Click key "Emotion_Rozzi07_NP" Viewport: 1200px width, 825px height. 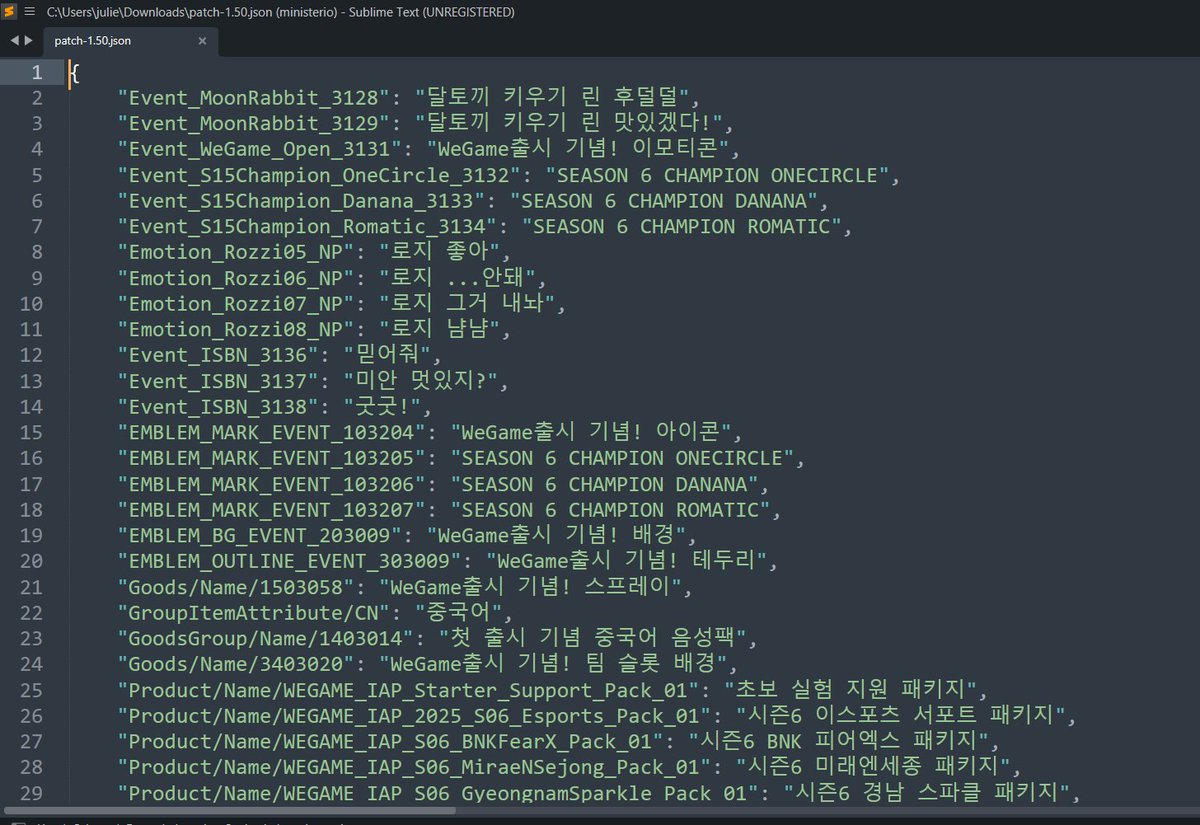235,304
